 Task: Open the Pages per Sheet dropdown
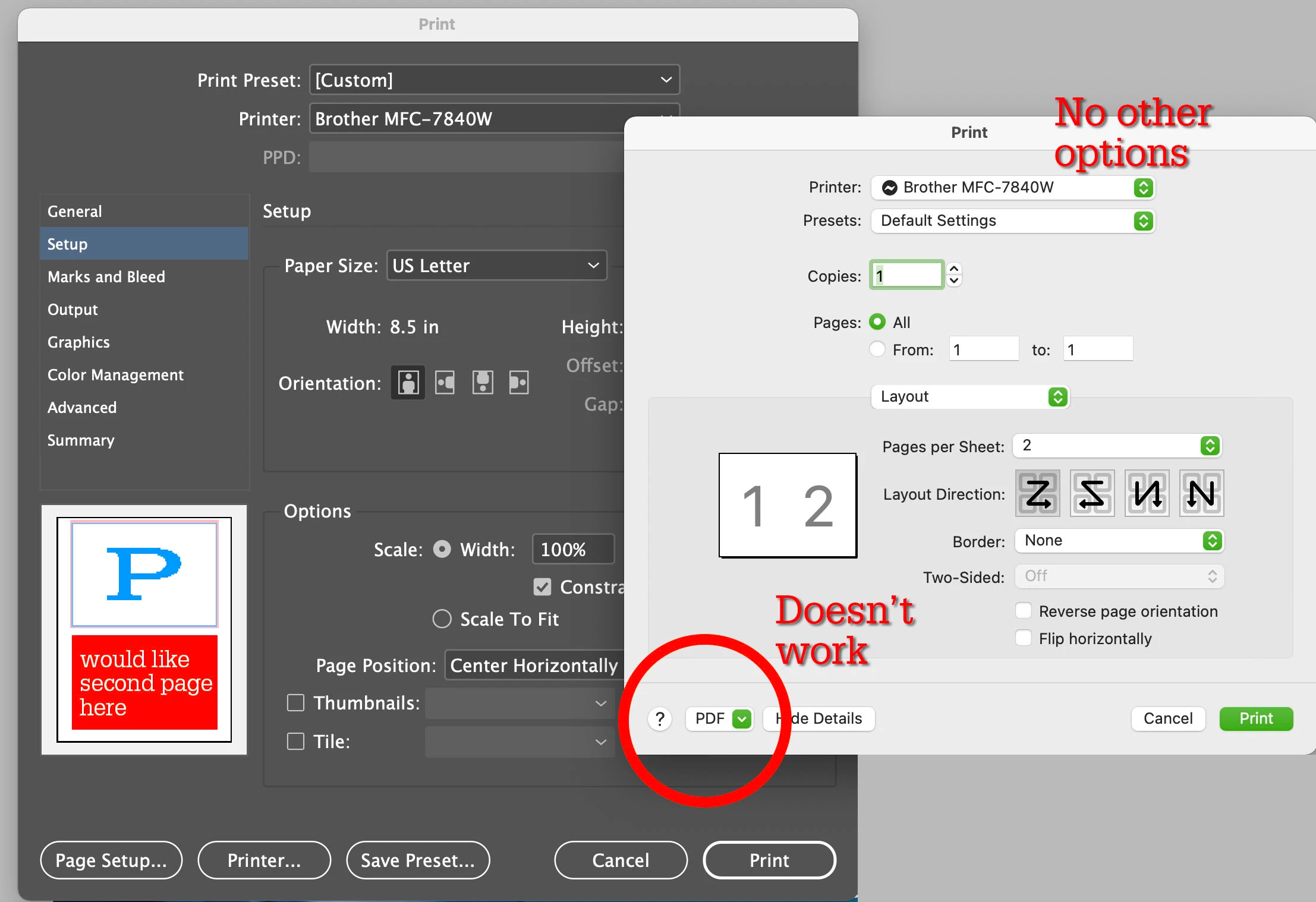click(1117, 446)
